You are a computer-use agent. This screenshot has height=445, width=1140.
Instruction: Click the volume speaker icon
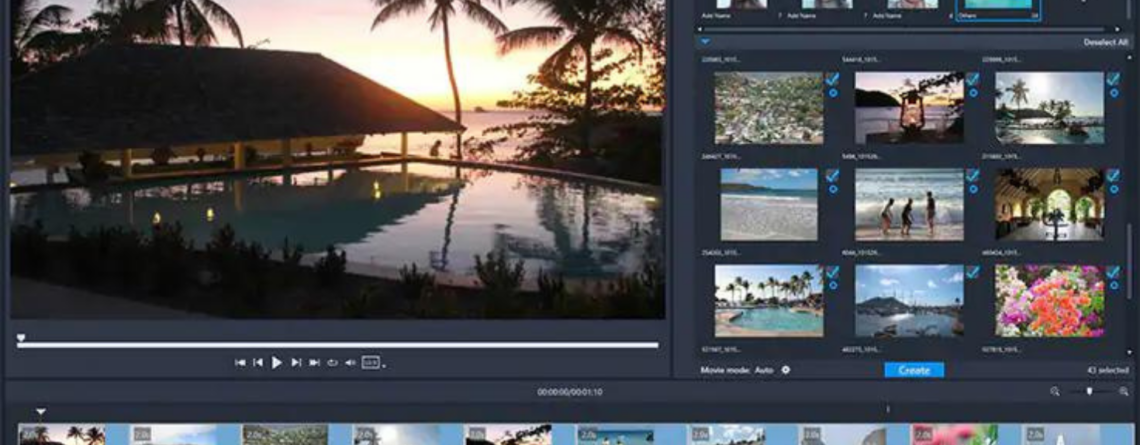pyautogui.click(x=350, y=362)
